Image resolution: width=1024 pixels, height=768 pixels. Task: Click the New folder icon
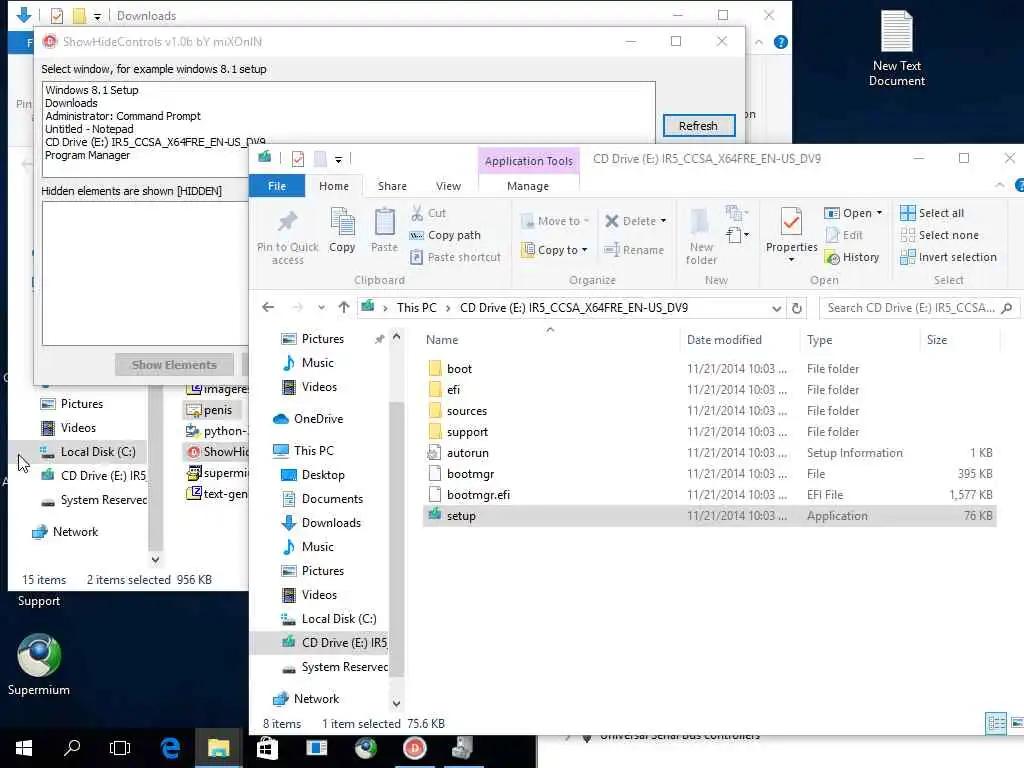point(700,222)
